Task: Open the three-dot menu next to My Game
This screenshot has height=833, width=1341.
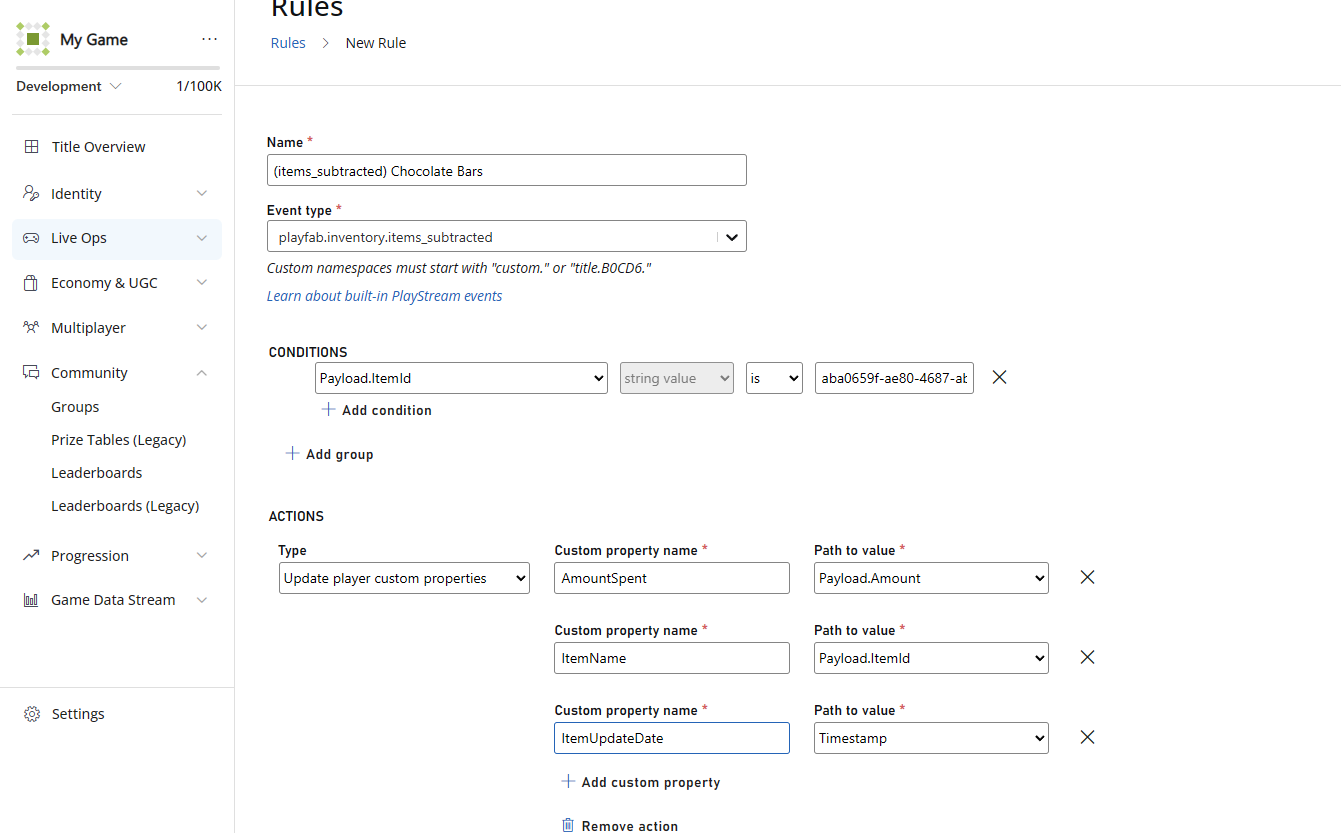Action: 209,39
